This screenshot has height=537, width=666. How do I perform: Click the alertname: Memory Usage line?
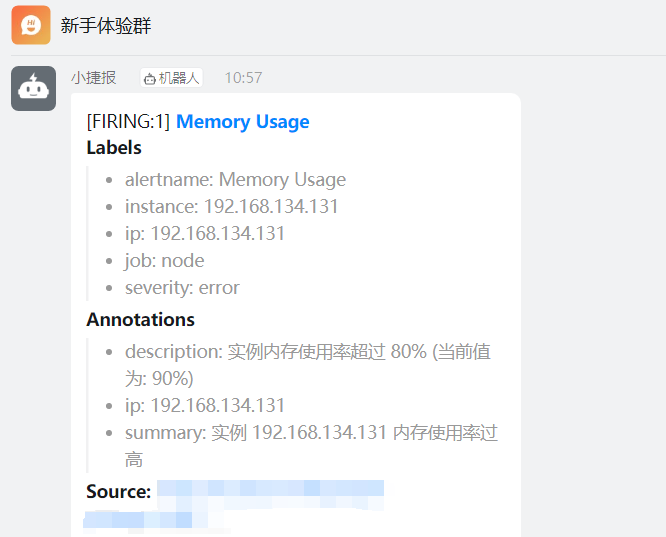235,180
